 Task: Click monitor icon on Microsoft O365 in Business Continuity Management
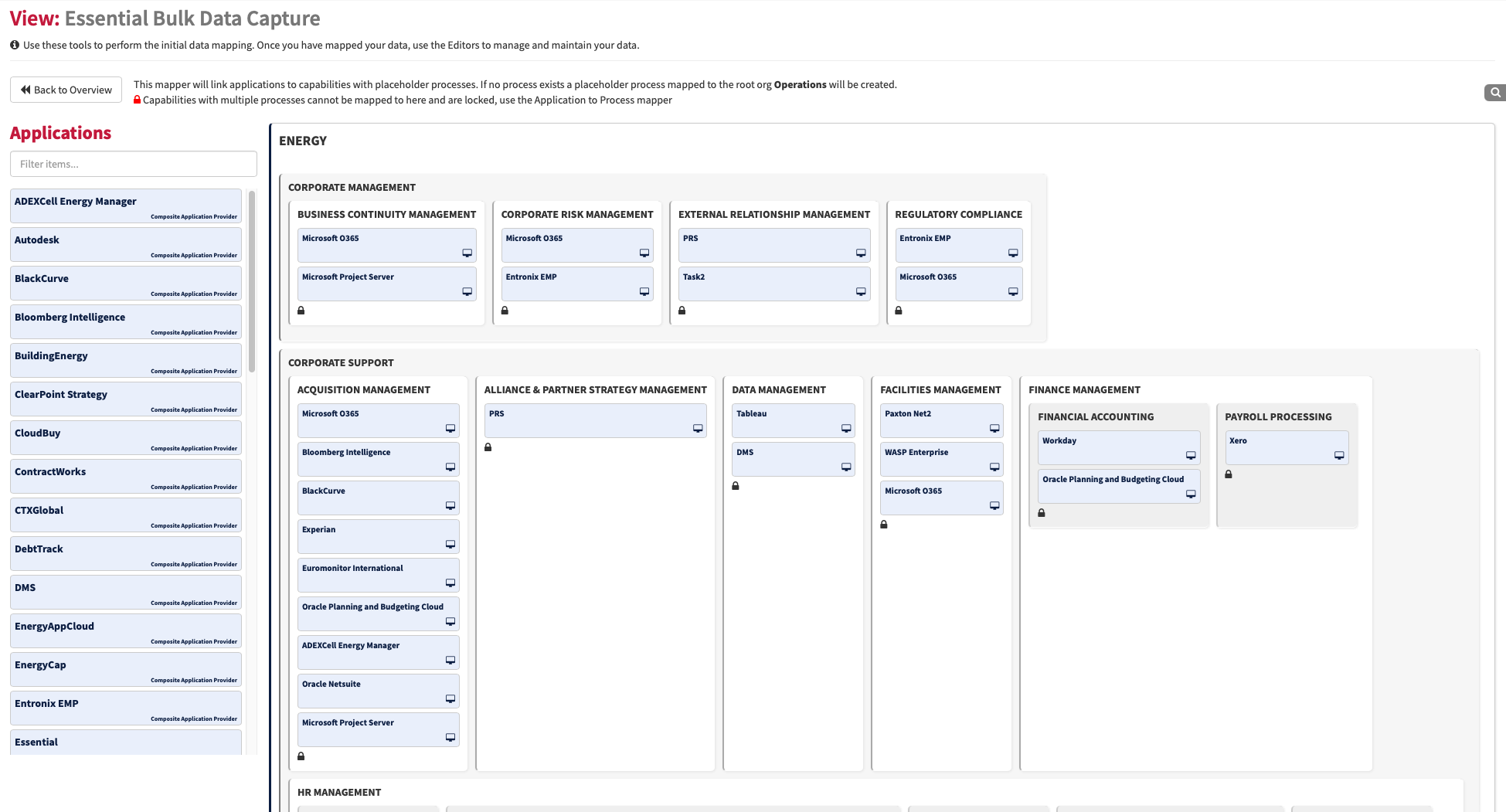pos(467,253)
